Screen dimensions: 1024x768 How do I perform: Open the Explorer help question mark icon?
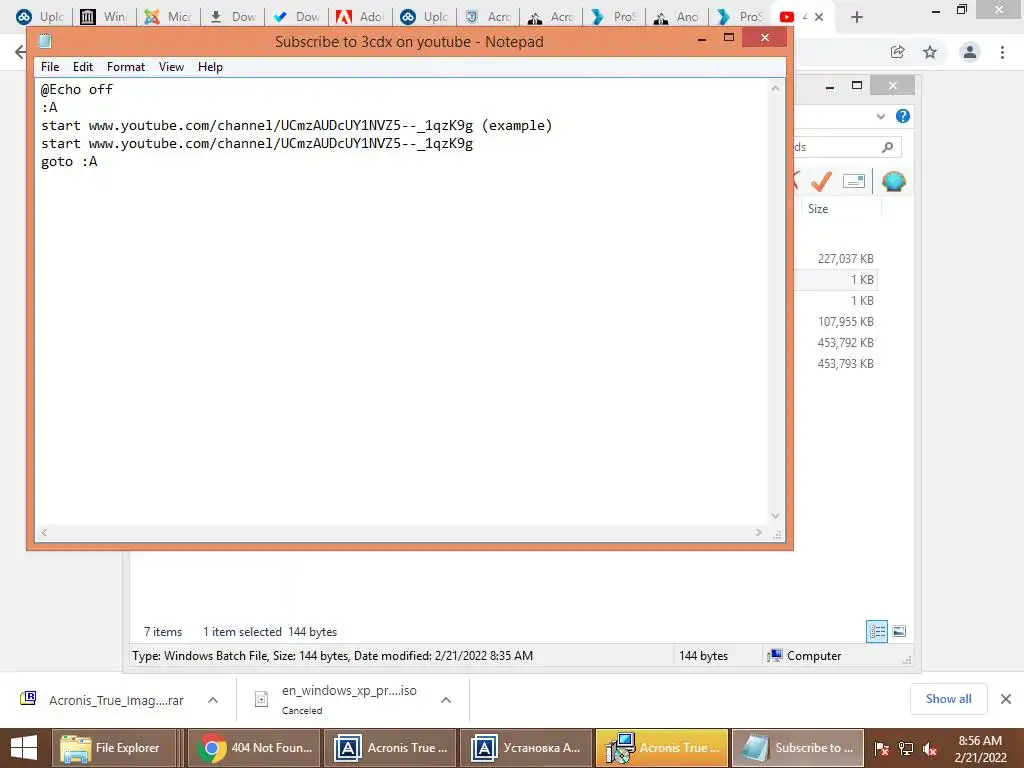(903, 116)
